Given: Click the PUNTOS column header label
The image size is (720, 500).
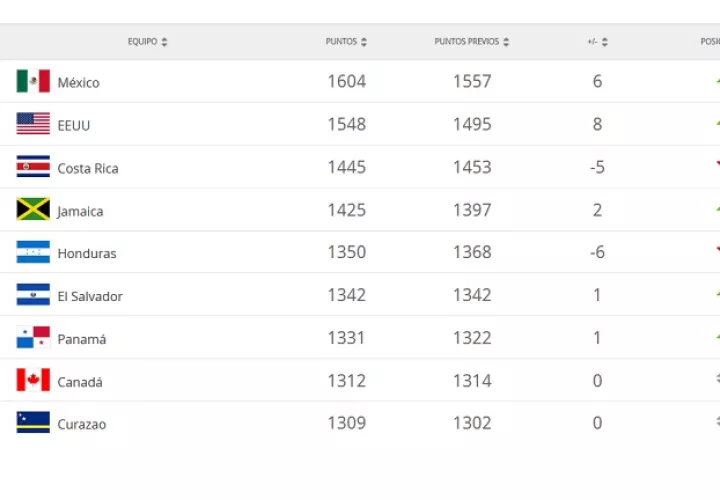Looking at the screenshot, I should pos(341,42).
